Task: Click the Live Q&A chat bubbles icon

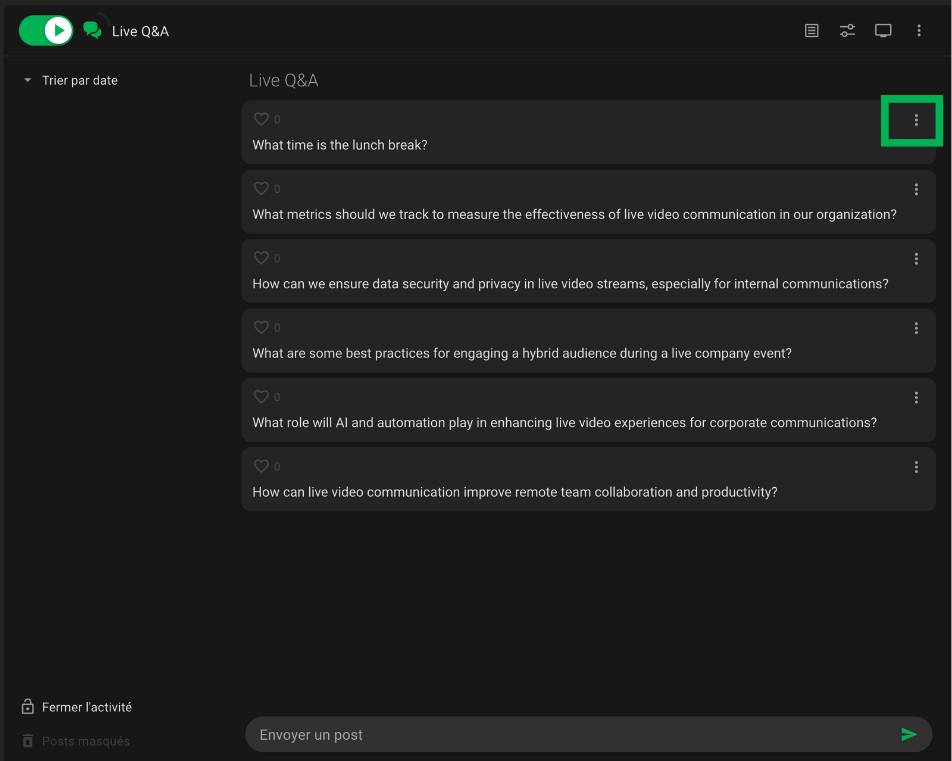Action: tap(93, 30)
